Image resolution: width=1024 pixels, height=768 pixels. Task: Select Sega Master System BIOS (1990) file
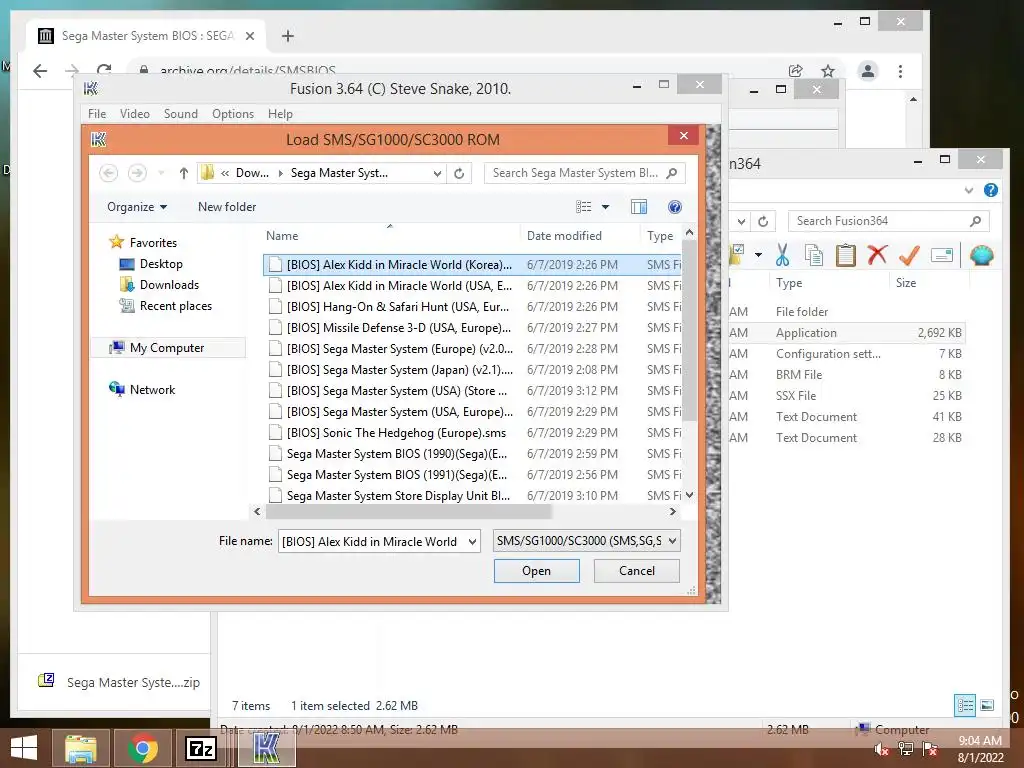(396, 454)
